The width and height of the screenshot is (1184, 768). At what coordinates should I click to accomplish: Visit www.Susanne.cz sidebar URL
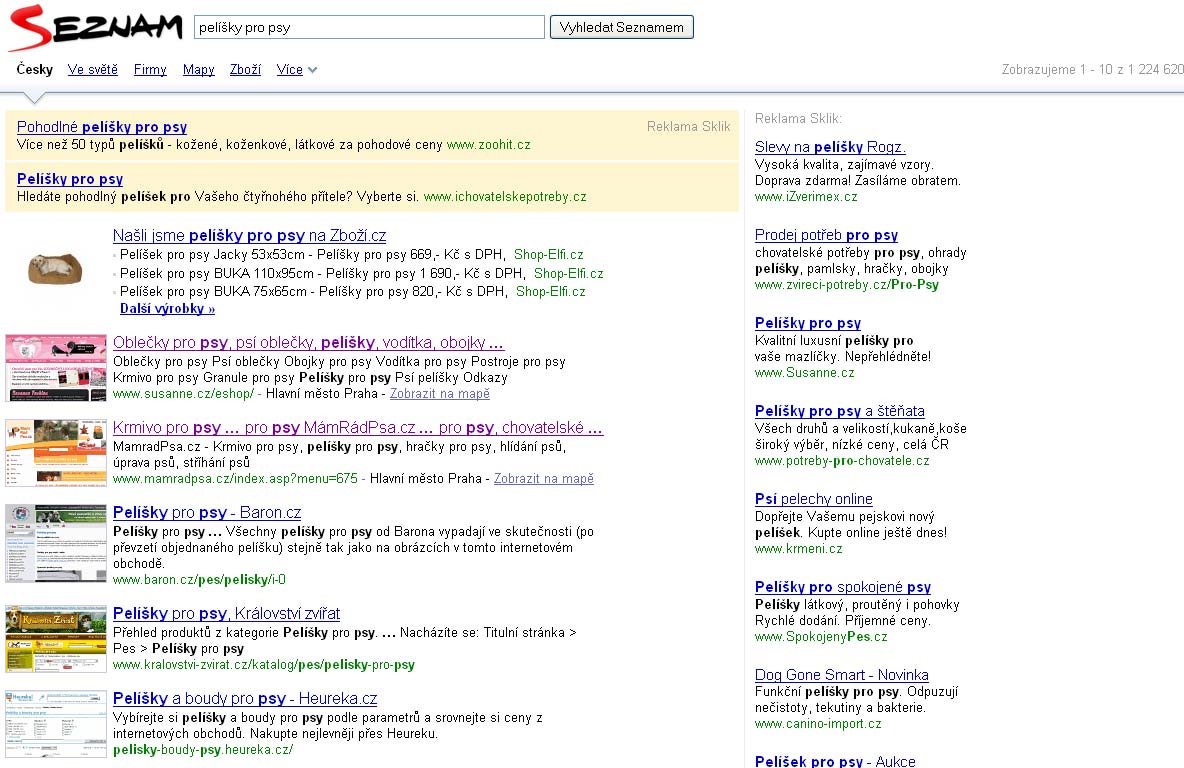[x=804, y=372]
